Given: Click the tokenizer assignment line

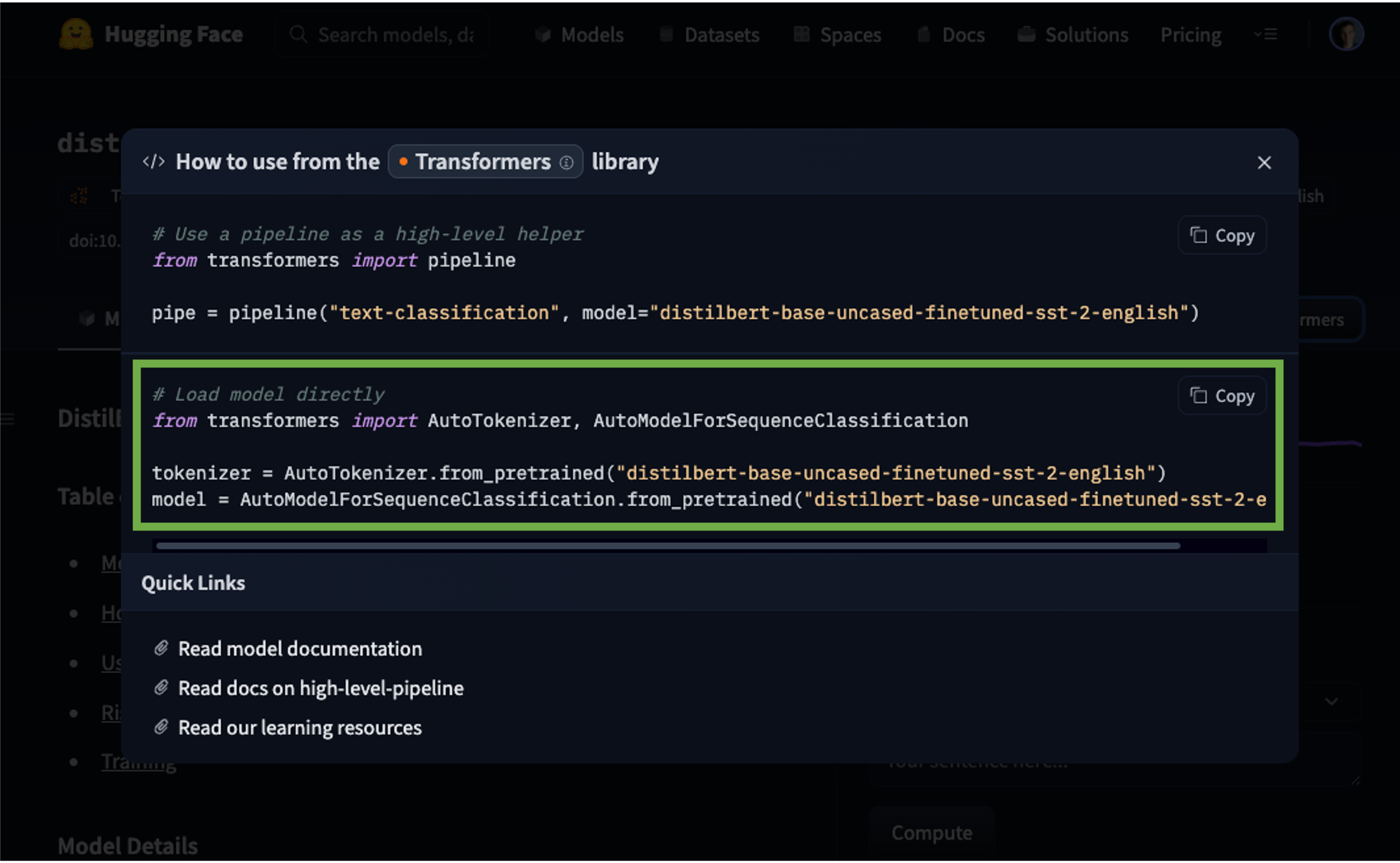Looking at the screenshot, I should (x=659, y=473).
